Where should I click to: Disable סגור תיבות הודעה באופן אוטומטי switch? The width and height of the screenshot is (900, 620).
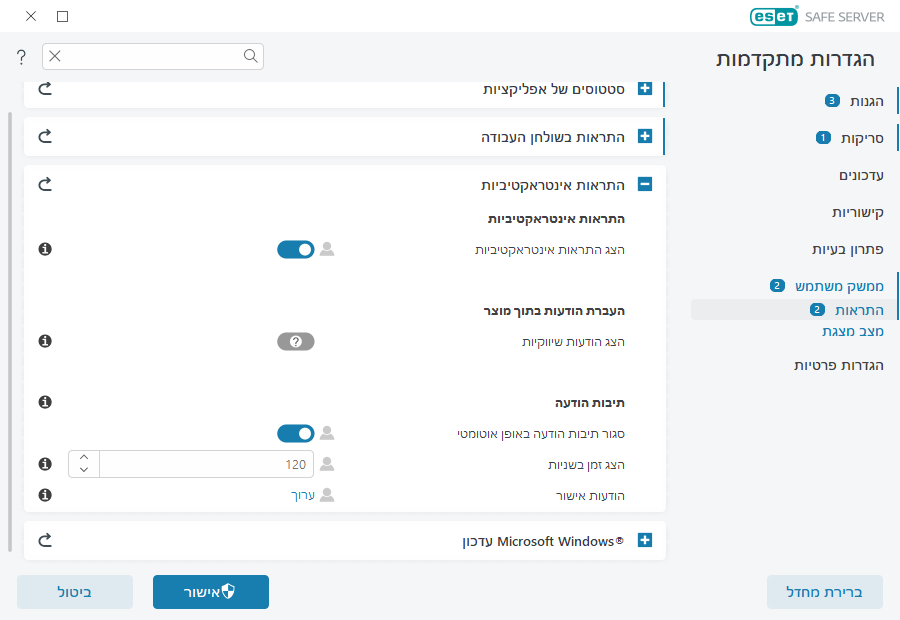[295, 433]
